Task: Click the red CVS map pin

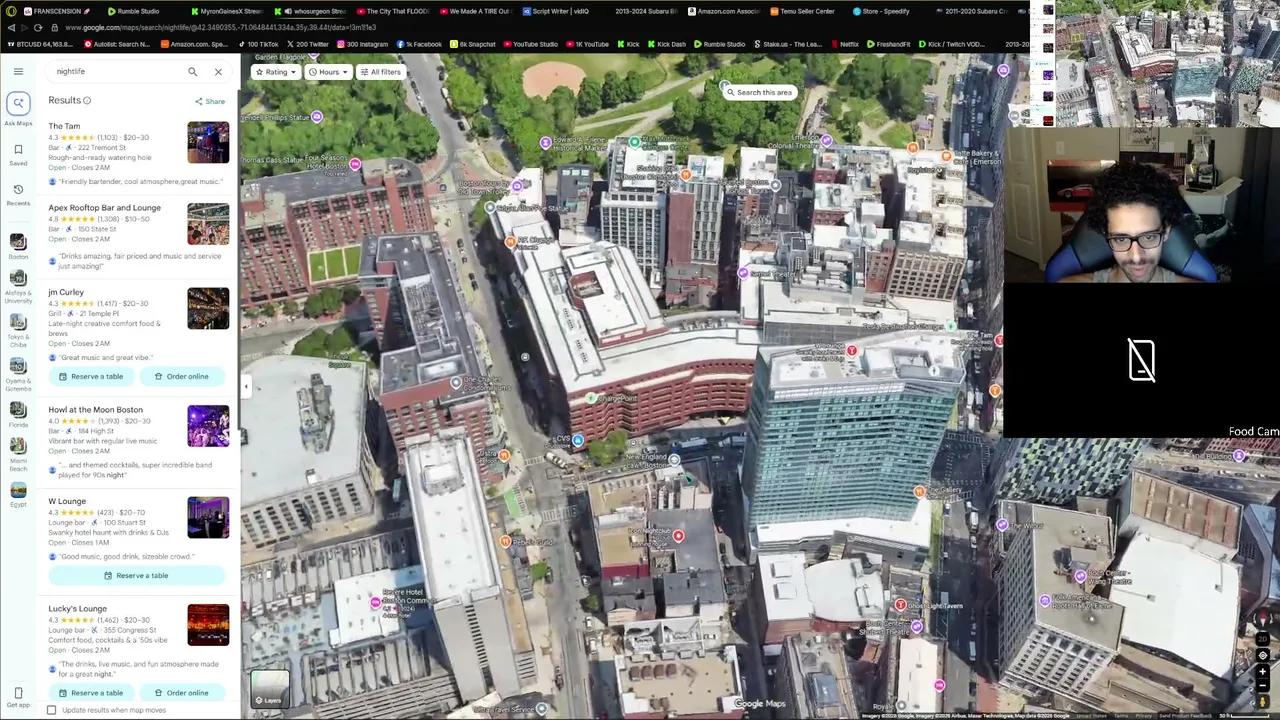Action: click(x=577, y=440)
